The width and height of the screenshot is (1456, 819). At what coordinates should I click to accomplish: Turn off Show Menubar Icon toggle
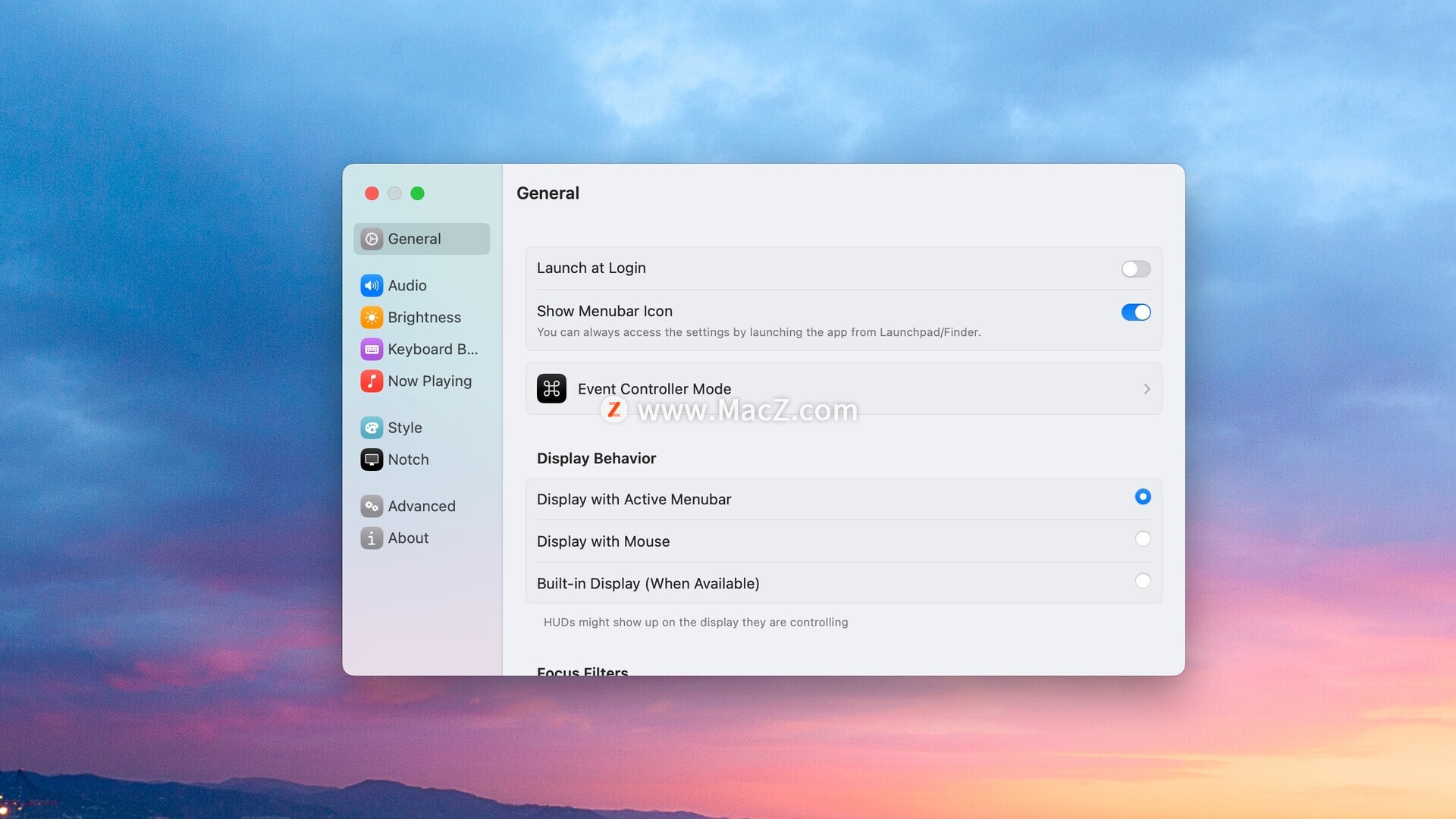coord(1135,312)
